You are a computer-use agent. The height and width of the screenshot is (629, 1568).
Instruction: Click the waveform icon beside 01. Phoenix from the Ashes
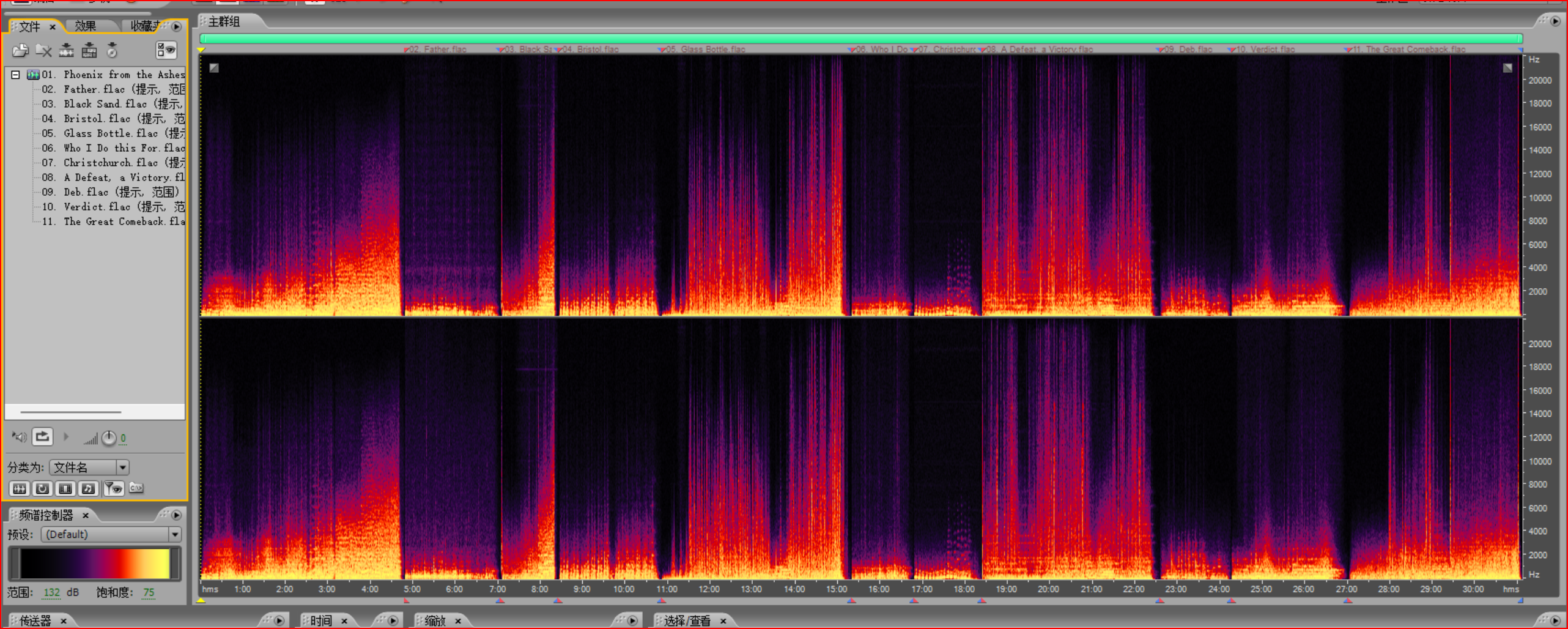point(33,75)
